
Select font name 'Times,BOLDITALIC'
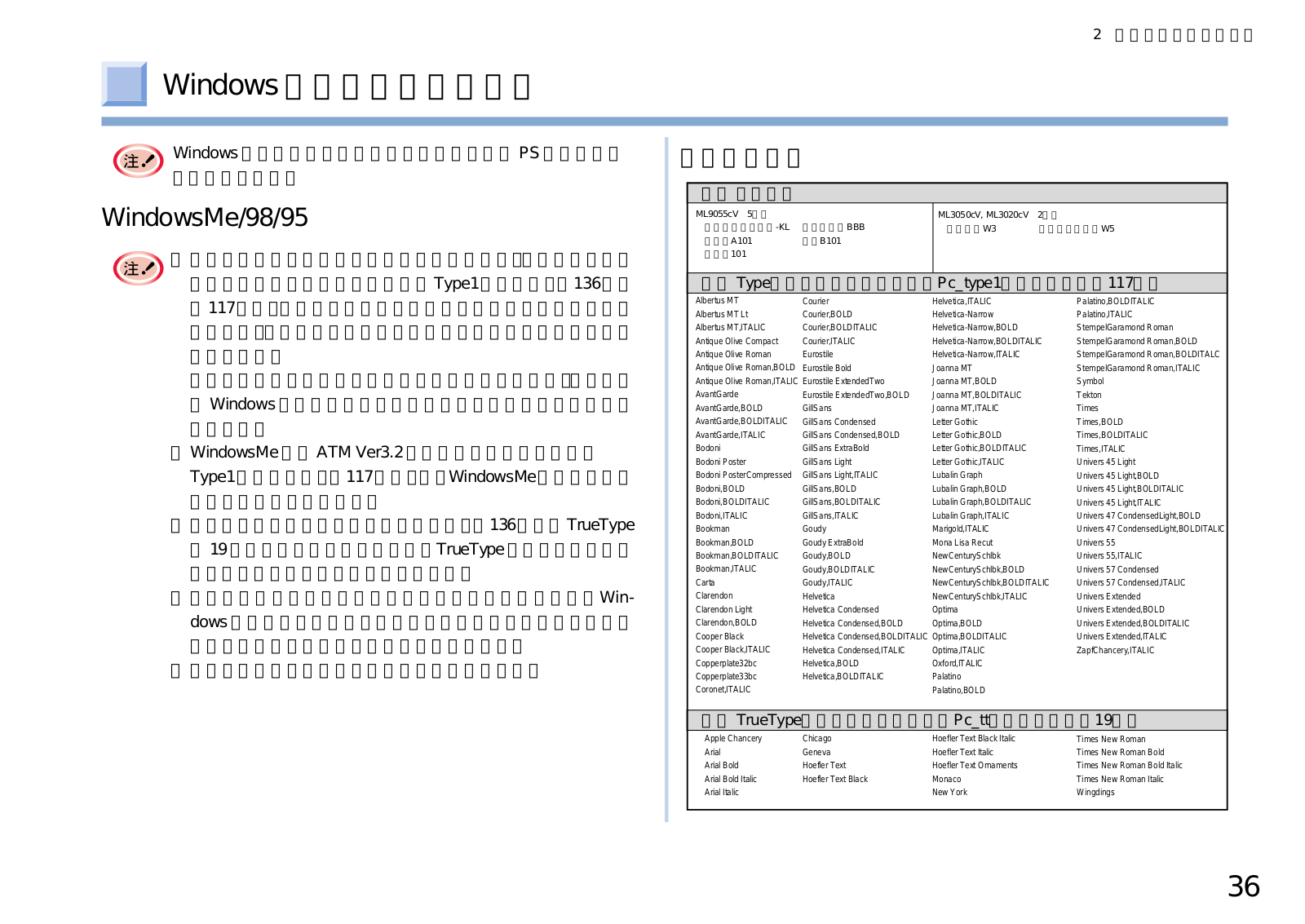[x=1113, y=435]
